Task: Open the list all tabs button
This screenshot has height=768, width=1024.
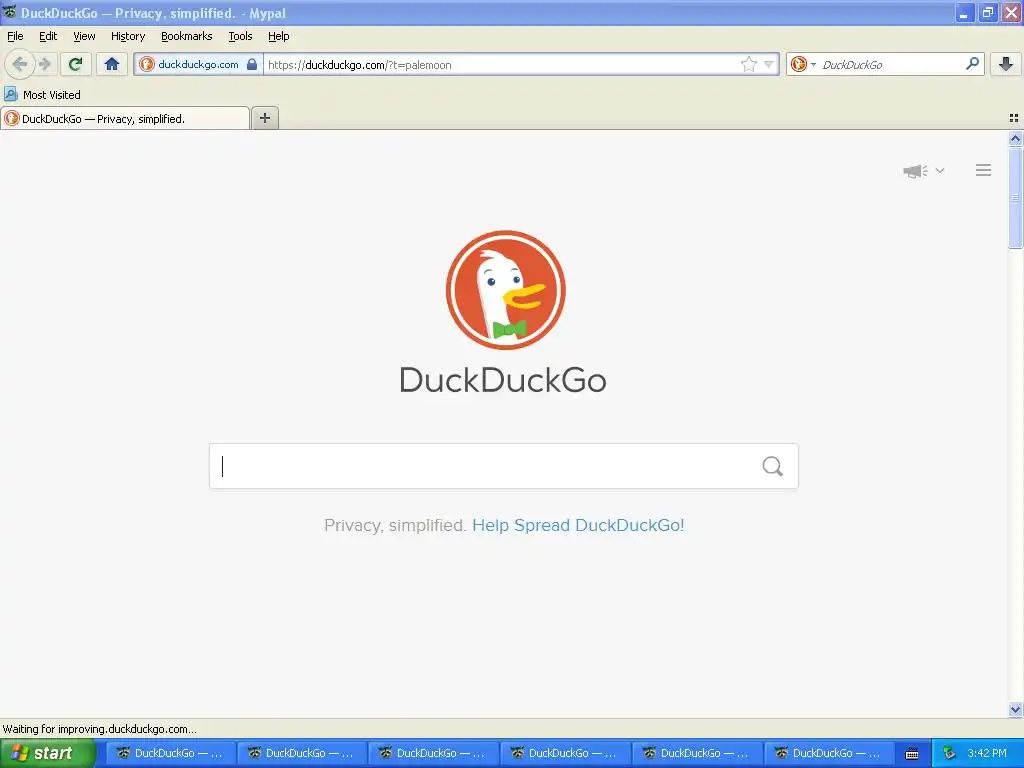Action: (1014, 118)
